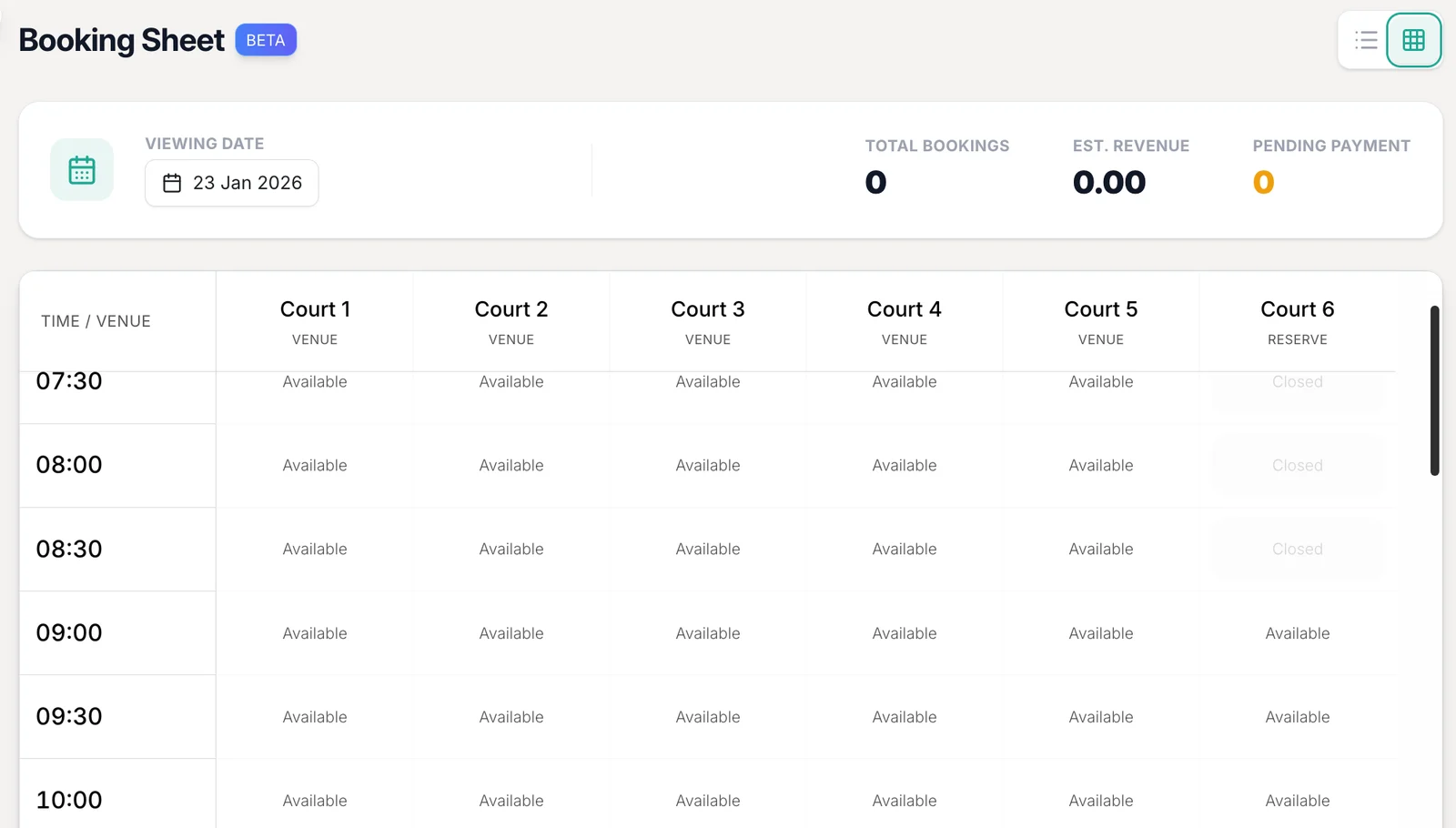This screenshot has width=1456, height=828.
Task: Book Court 4 at 10:00
Action: pyautogui.click(x=905, y=801)
